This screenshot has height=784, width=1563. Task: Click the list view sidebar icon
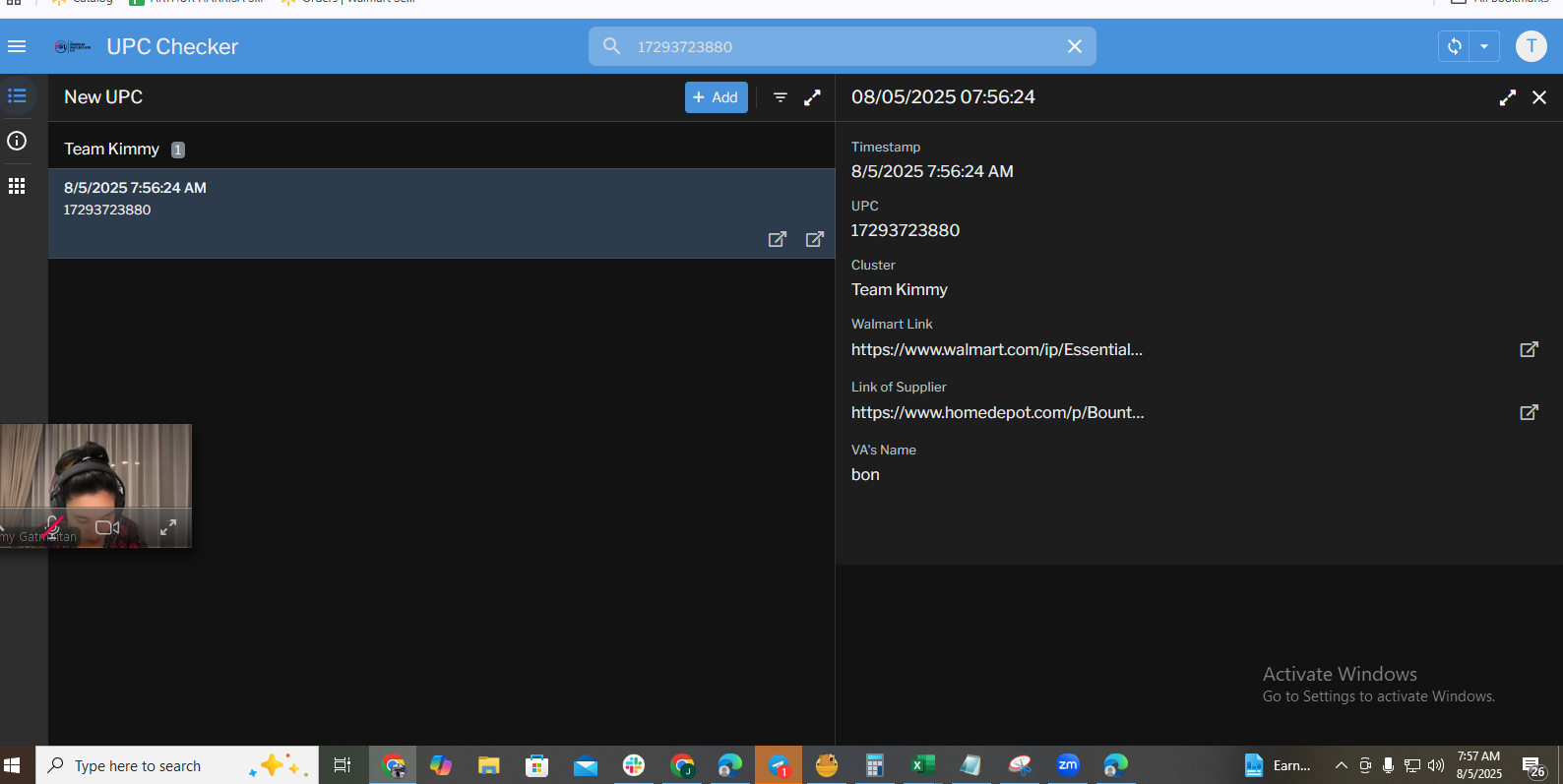(17, 96)
